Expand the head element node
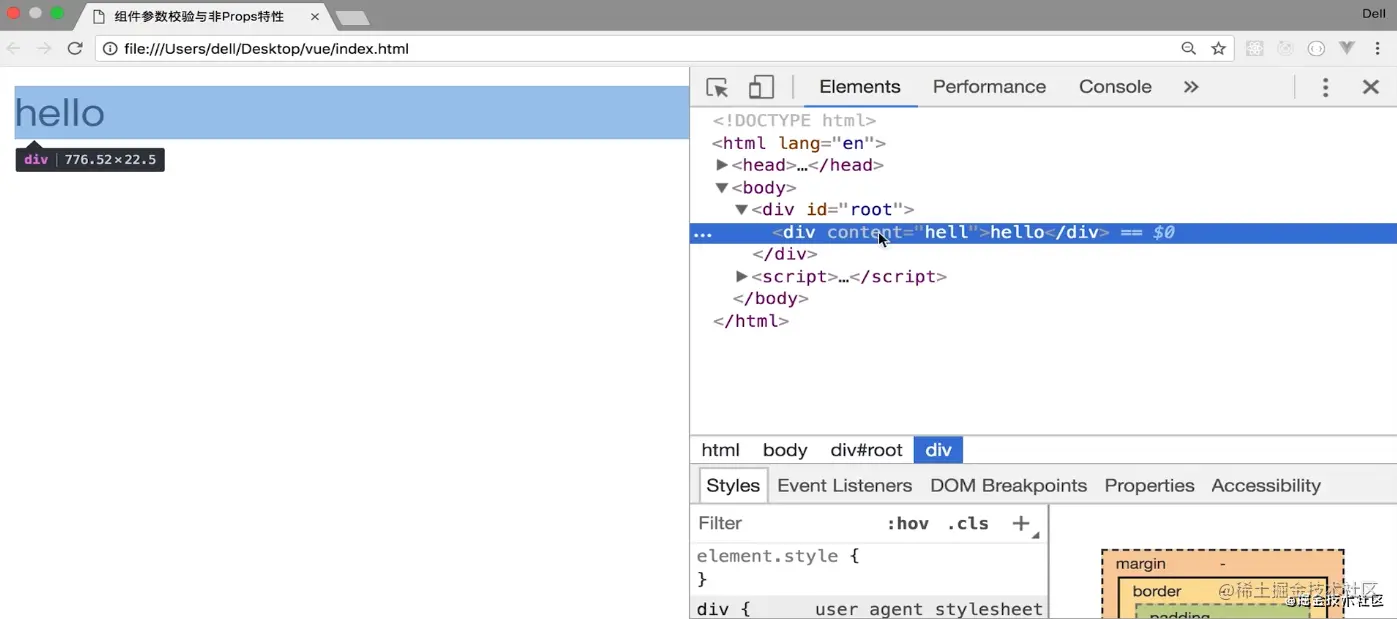The width and height of the screenshot is (1397, 619). pos(722,165)
